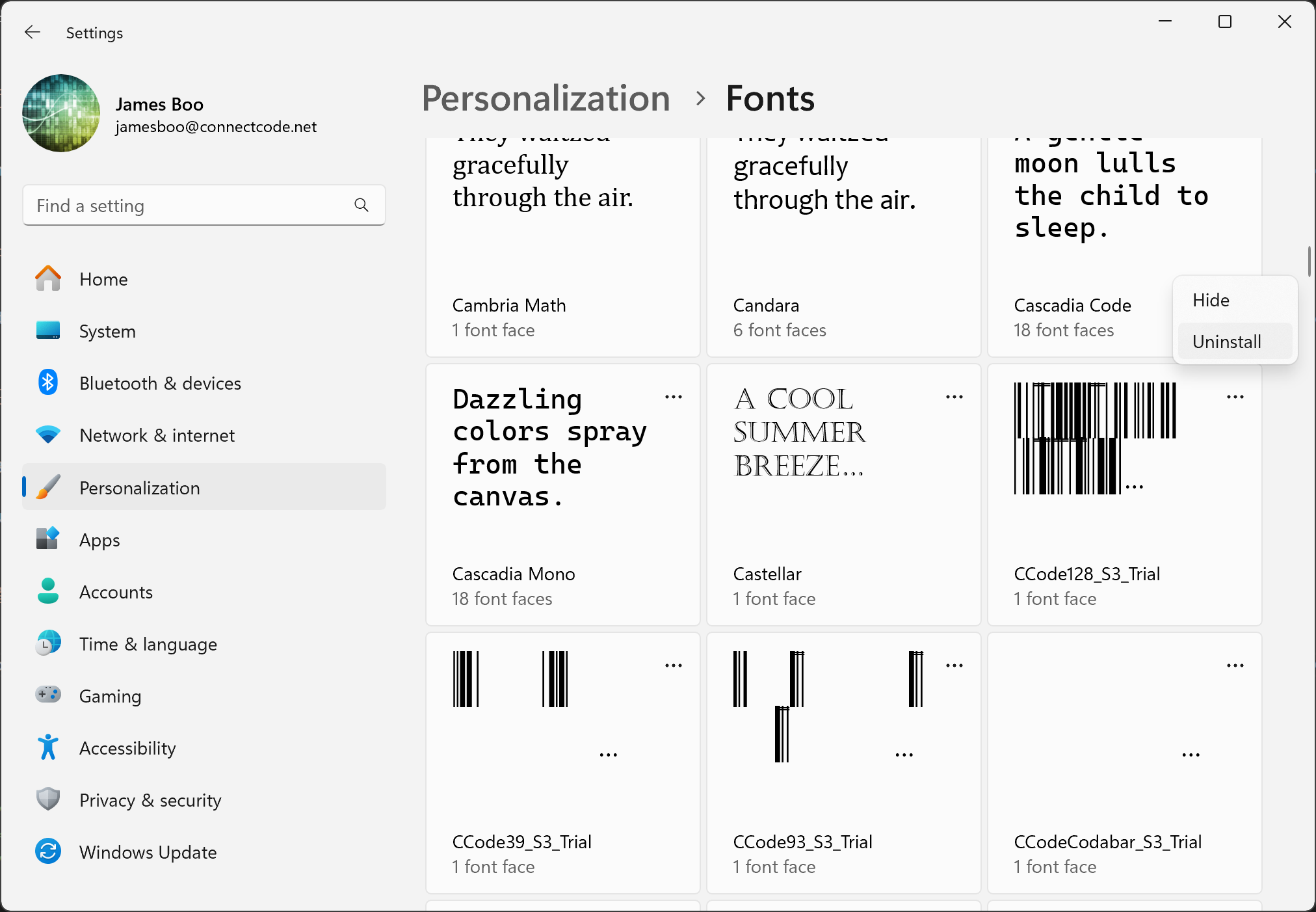The width and height of the screenshot is (1316, 912).
Task: Open more options for CCode128_S3_Trial
Action: (x=1235, y=397)
